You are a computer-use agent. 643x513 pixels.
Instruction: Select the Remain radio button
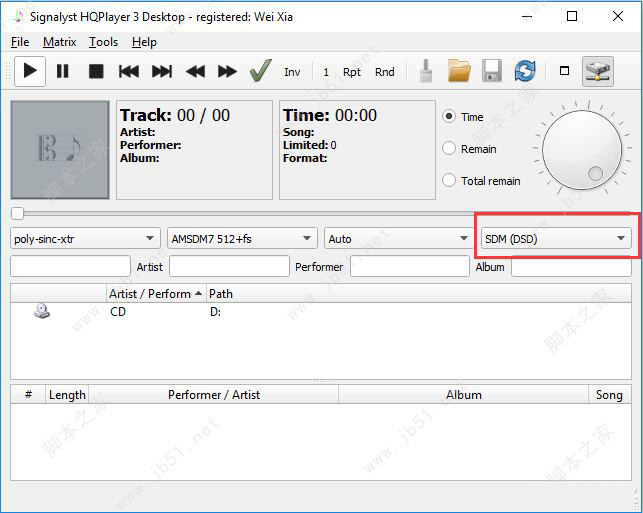click(x=450, y=149)
